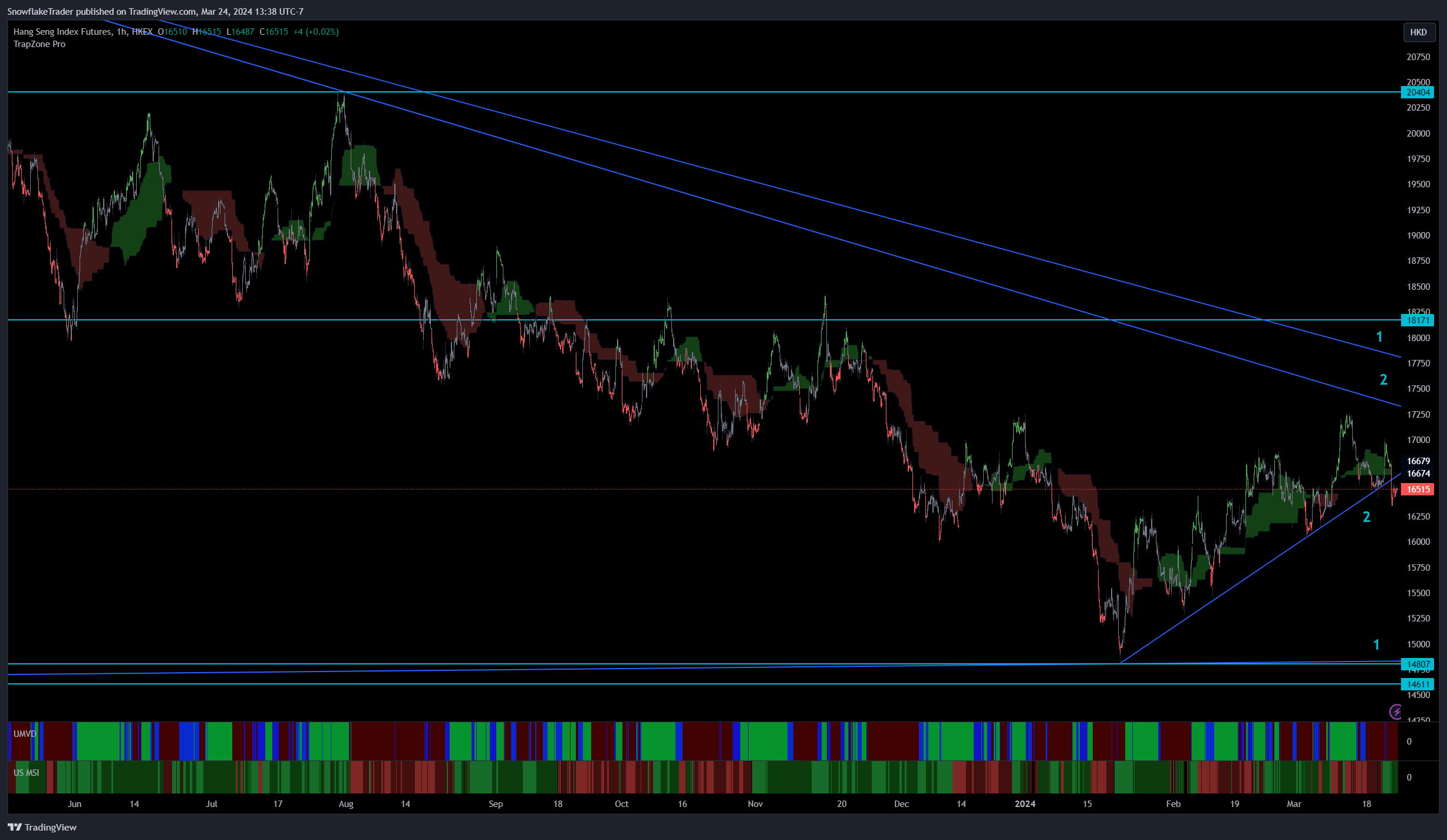The image size is (1447, 840).
Task: Click the 17500 price scale value
Action: point(1418,389)
